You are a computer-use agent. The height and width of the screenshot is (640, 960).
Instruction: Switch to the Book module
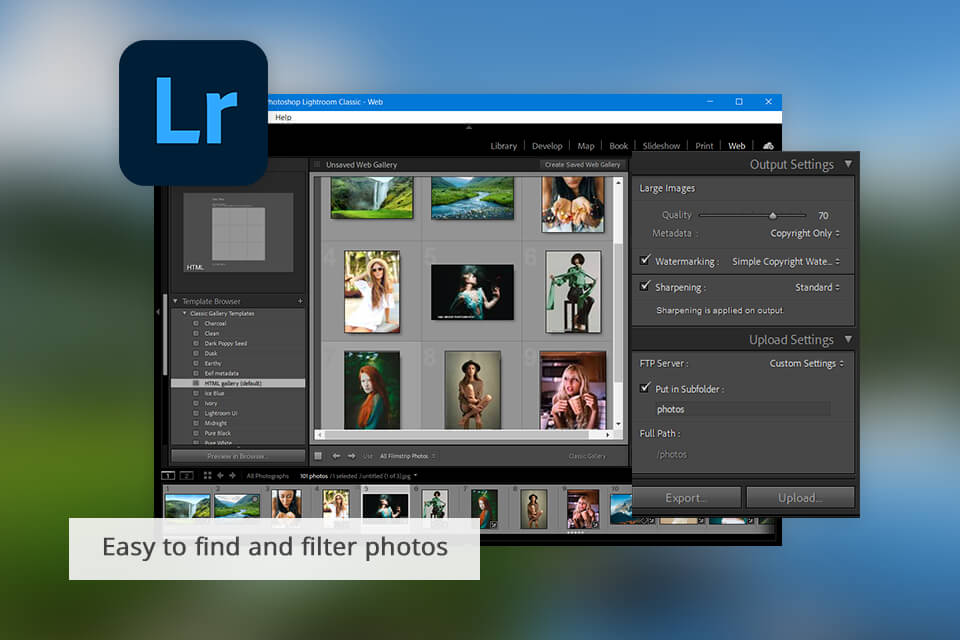pyautogui.click(x=618, y=146)
